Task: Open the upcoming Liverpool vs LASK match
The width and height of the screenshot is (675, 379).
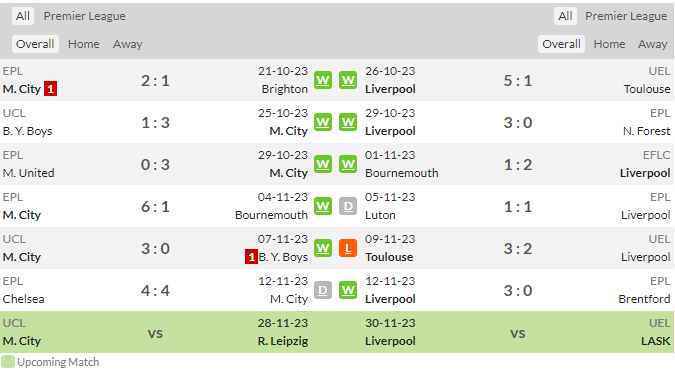Action: point(518,332)
